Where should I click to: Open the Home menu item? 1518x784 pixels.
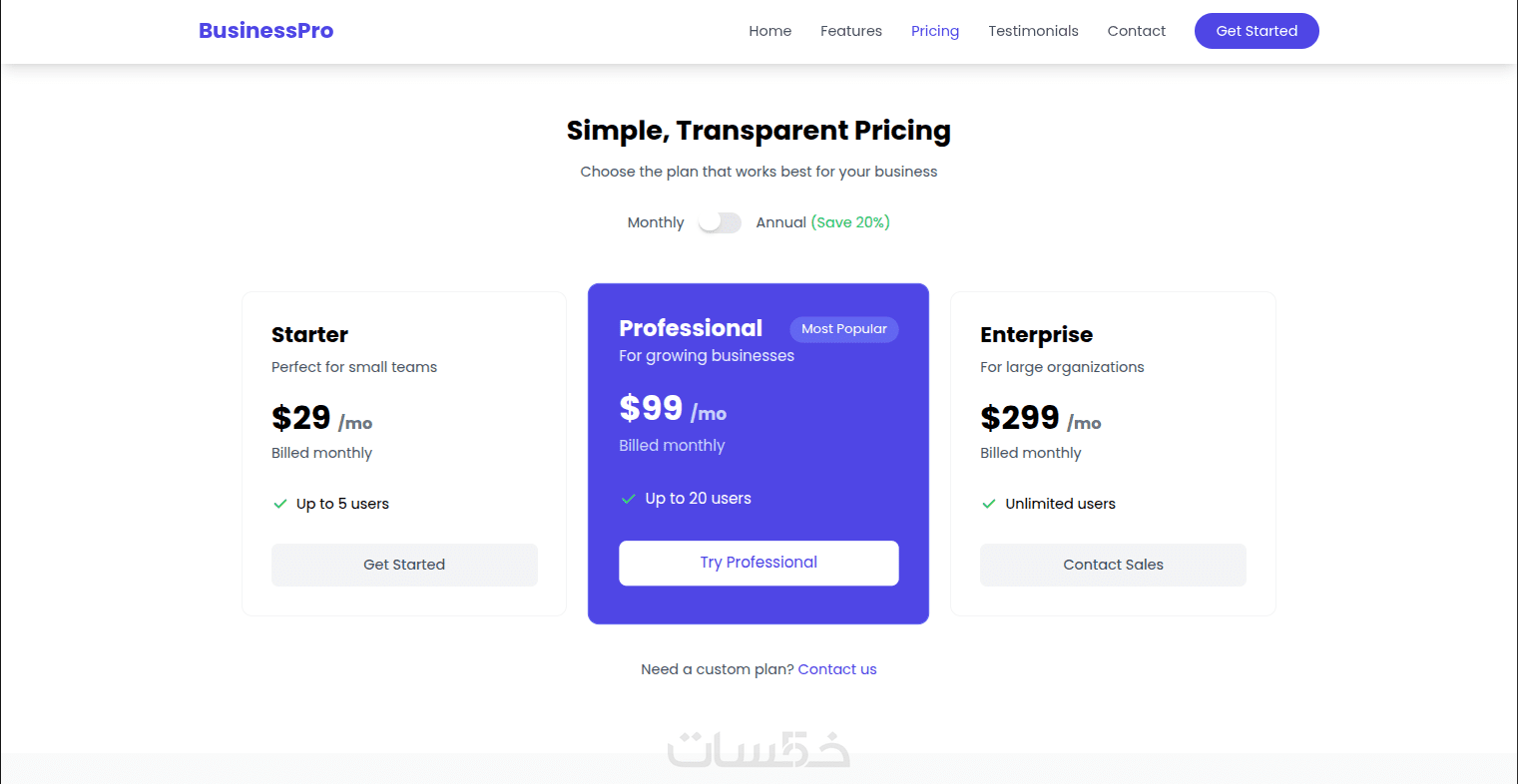pyautogui.click(x=770, y=31)
